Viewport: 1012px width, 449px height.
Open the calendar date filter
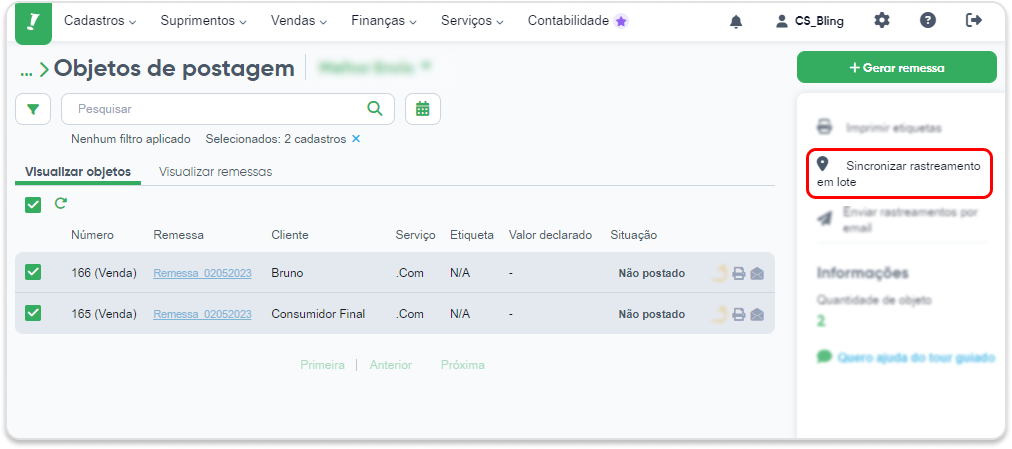click(423, 109)
